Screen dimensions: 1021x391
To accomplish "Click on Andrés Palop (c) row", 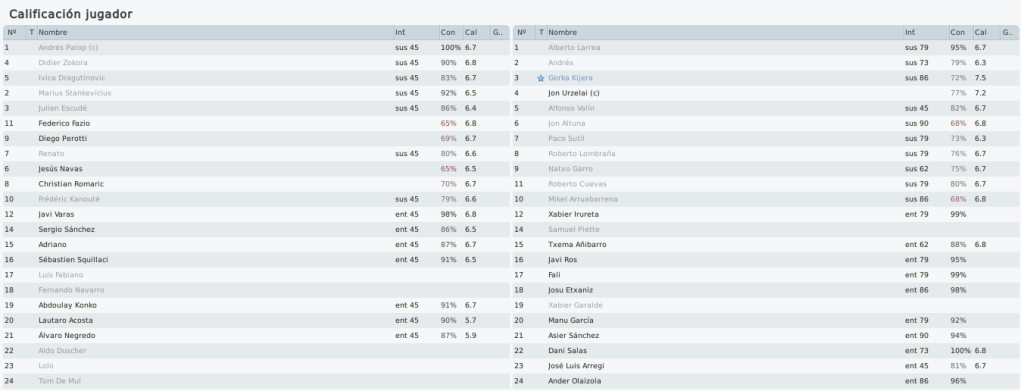I will [256, 48].
